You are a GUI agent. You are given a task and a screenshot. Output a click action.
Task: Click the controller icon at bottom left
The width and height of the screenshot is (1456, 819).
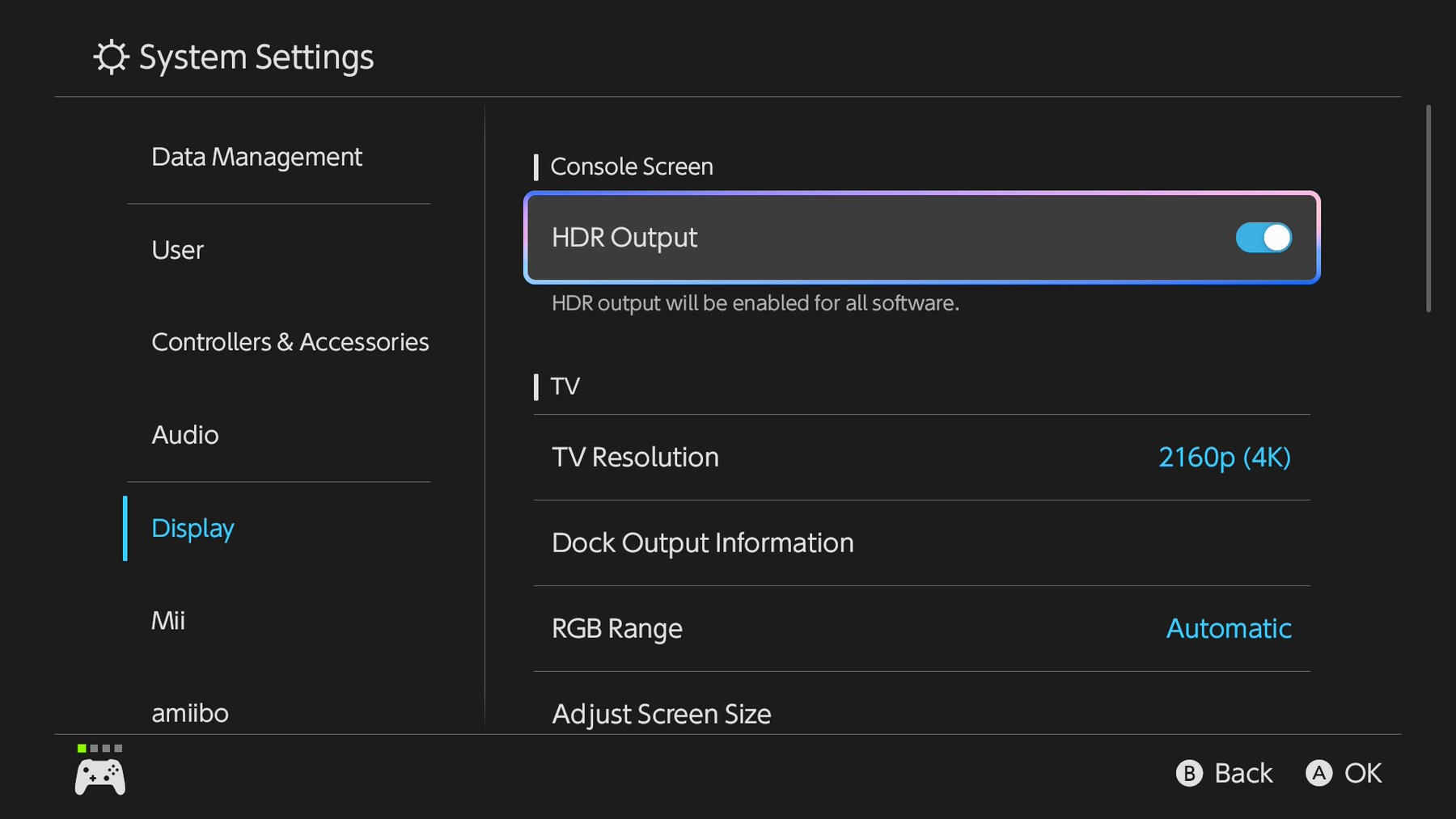[x=100, y=777]
